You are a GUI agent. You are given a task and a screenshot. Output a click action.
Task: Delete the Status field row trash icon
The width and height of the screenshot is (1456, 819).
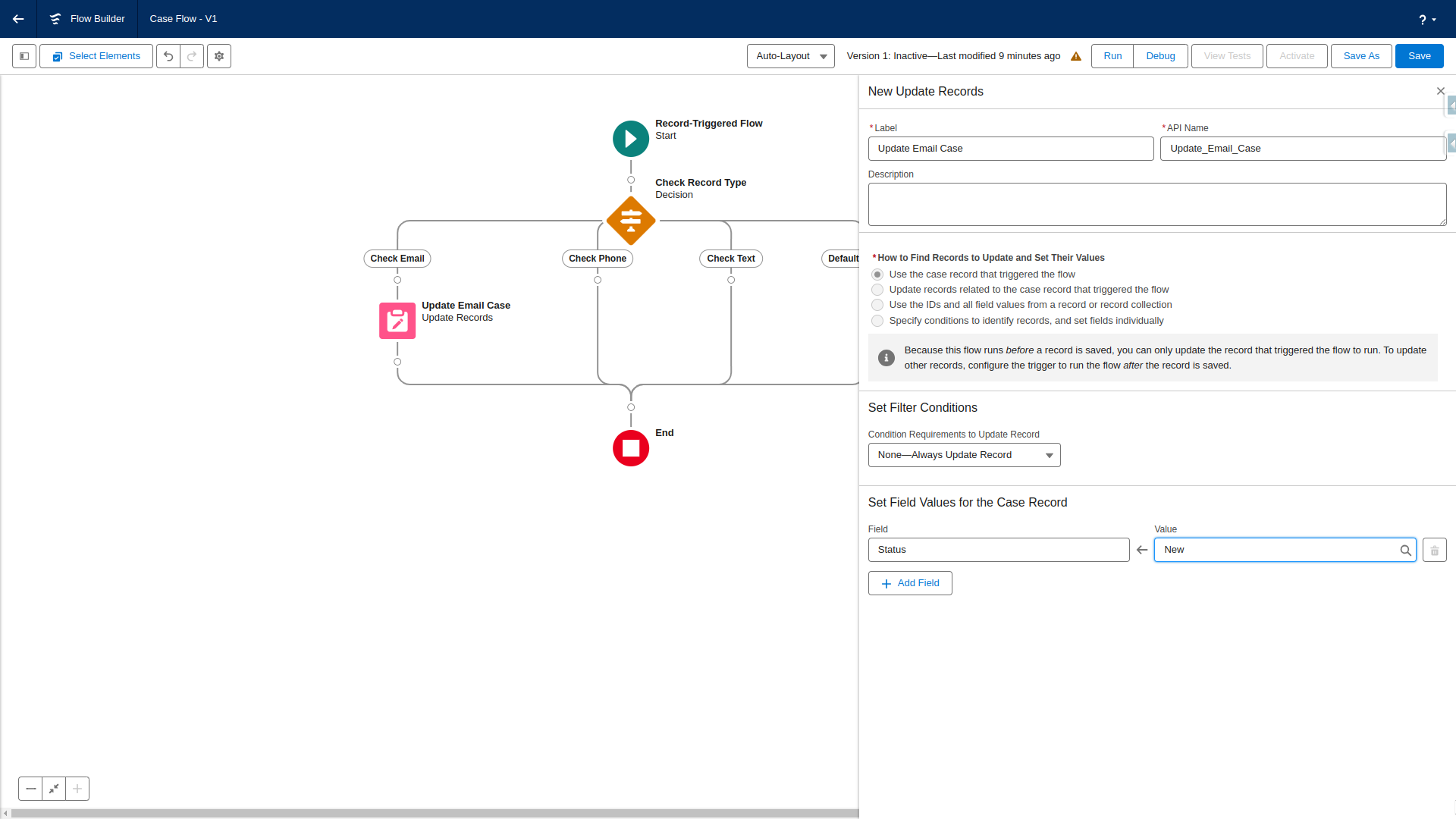(x=1434, y=551)
